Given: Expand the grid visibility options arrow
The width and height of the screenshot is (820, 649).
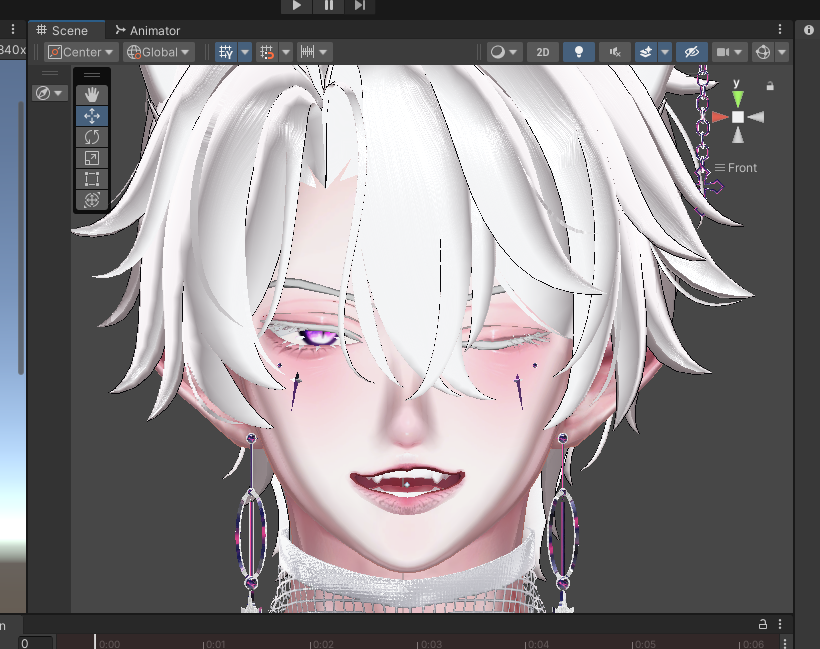Looking at the screenshot, I should [245, 52].
